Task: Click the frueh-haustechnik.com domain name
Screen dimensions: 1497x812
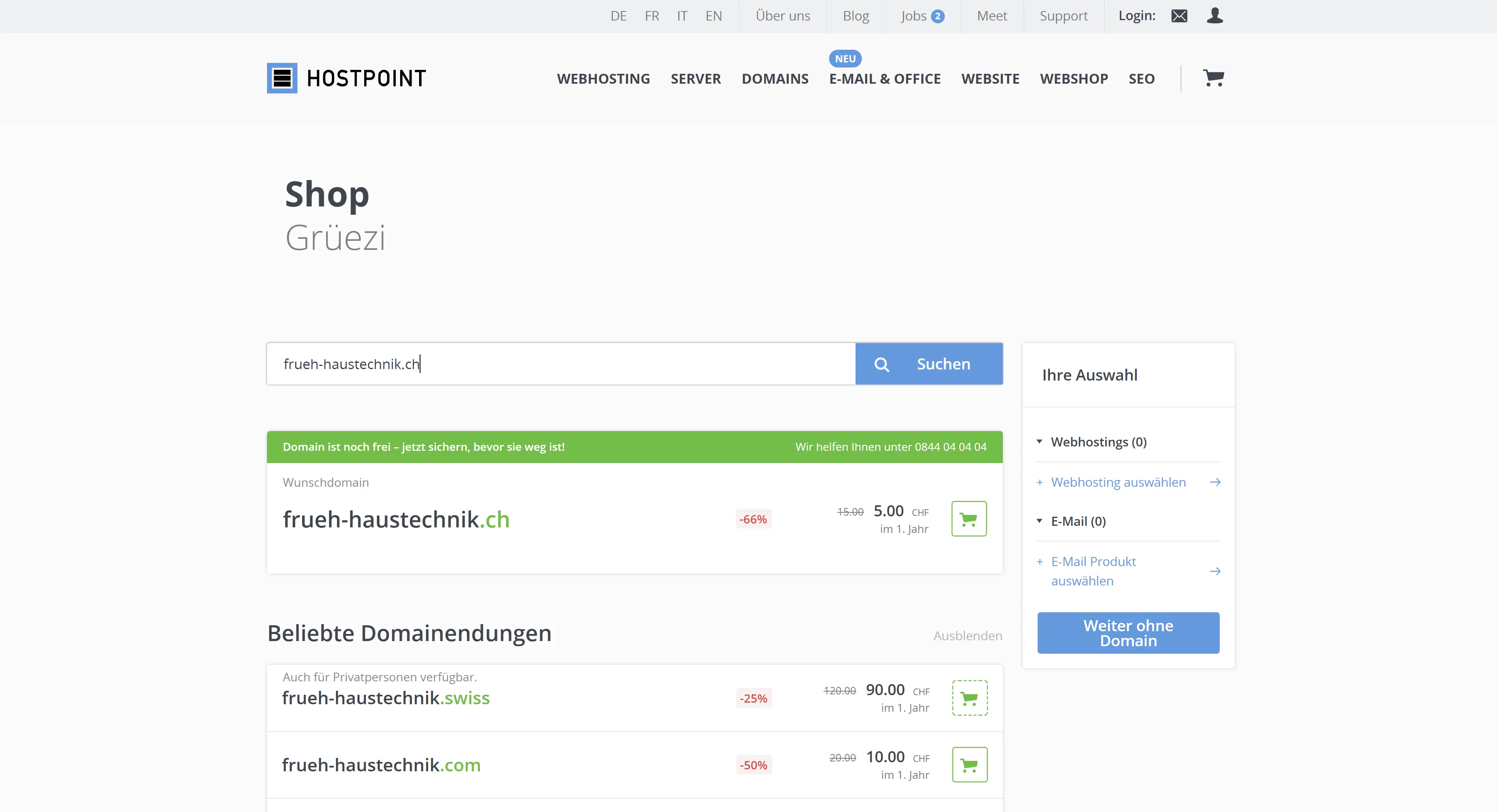Action: click(381, 765)
